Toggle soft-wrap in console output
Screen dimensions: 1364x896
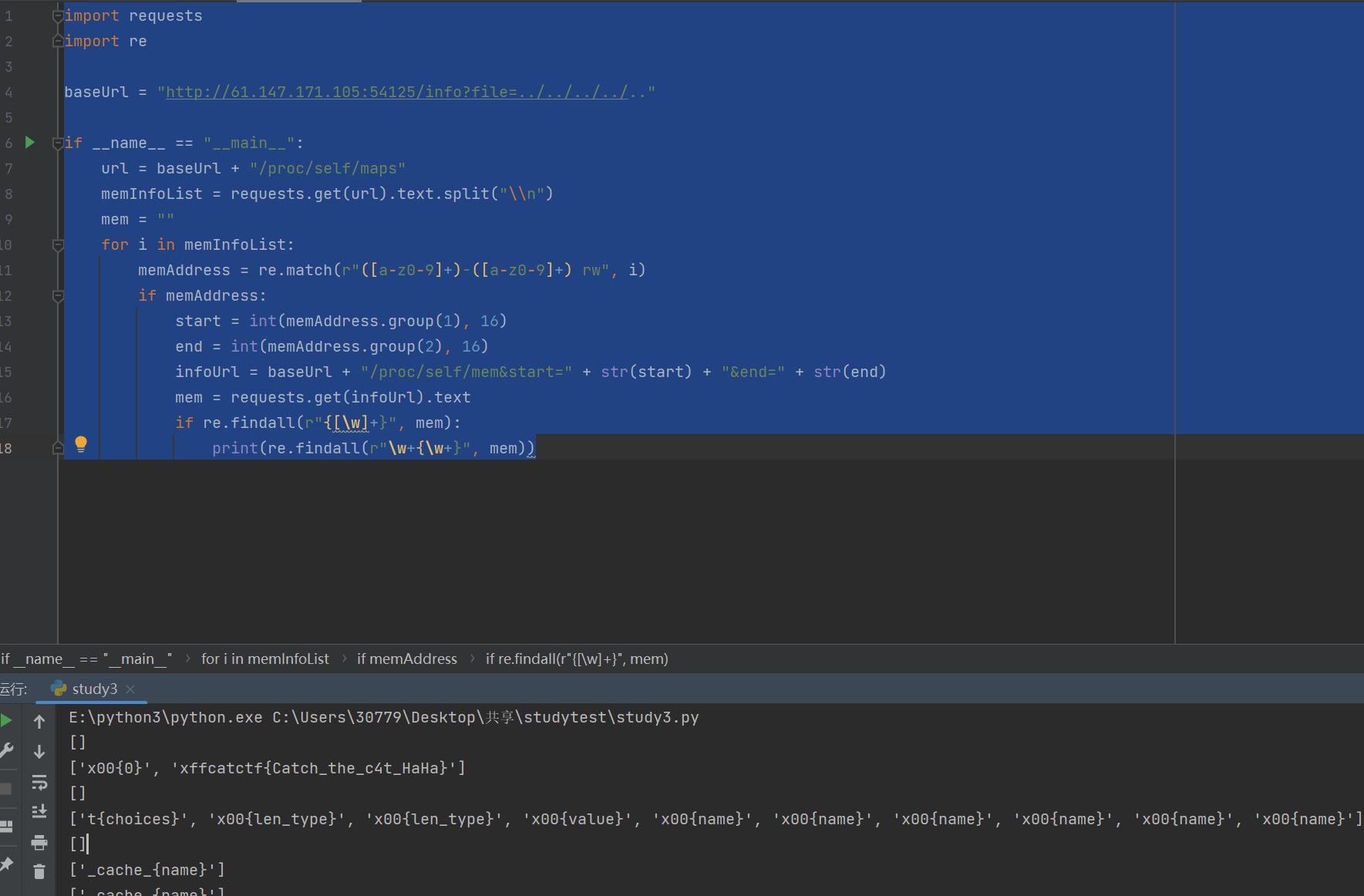coord(39,782)
